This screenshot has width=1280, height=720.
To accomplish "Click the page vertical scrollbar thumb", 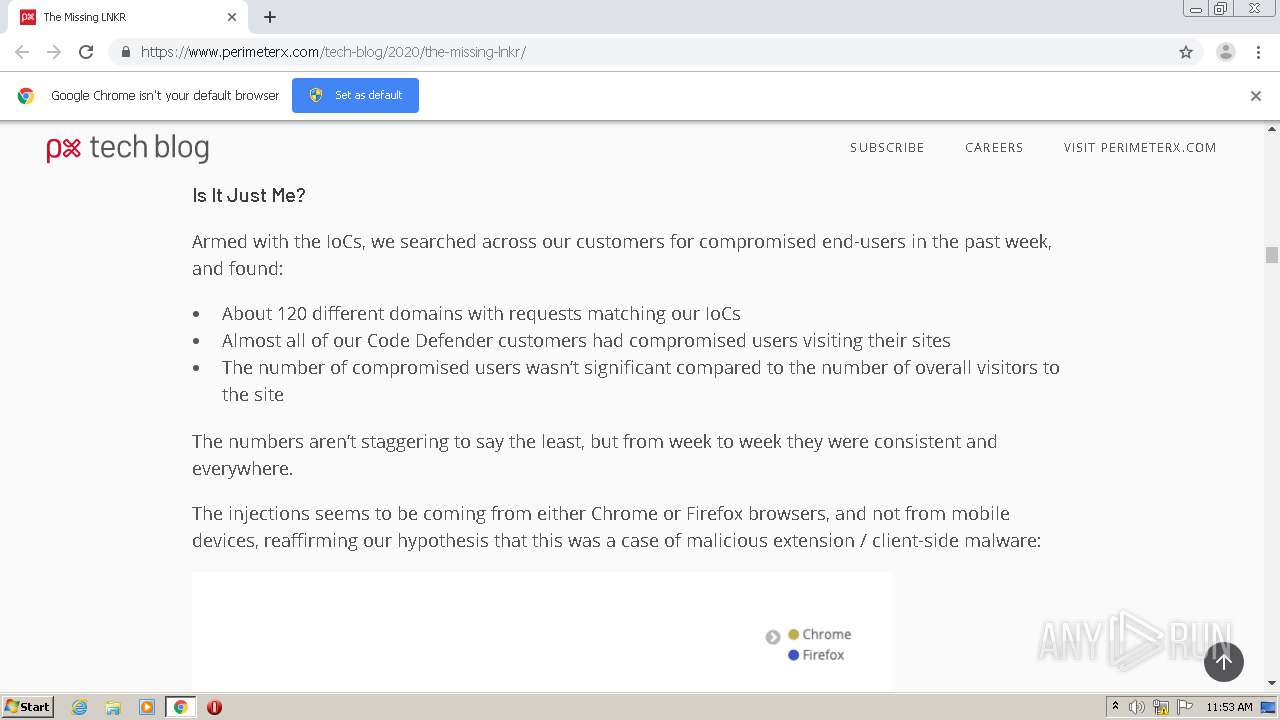I will click(1272, 255).
